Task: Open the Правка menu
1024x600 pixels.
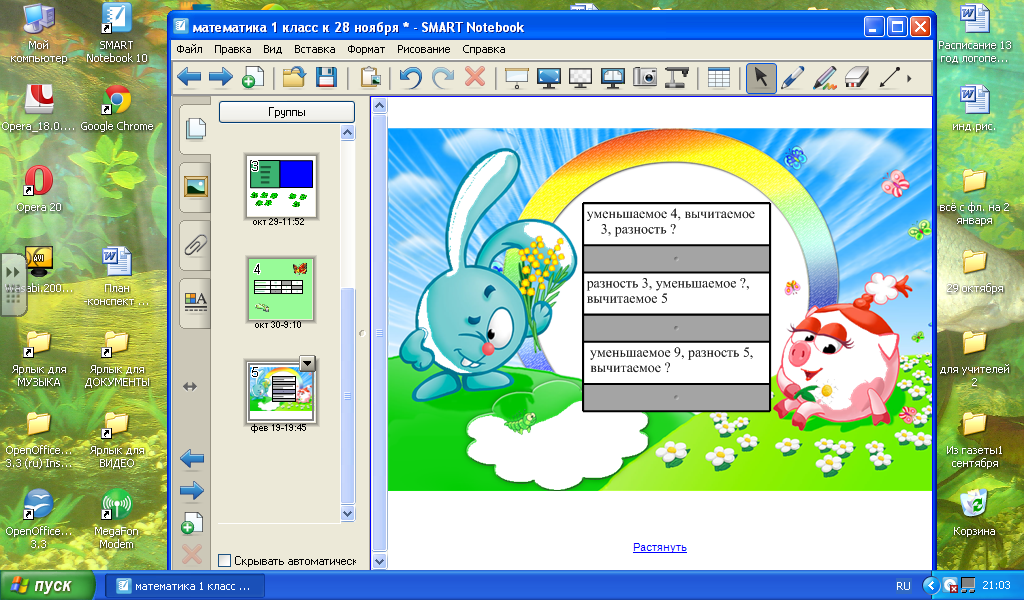Action: pyautogui.click(x=232, y=49)
